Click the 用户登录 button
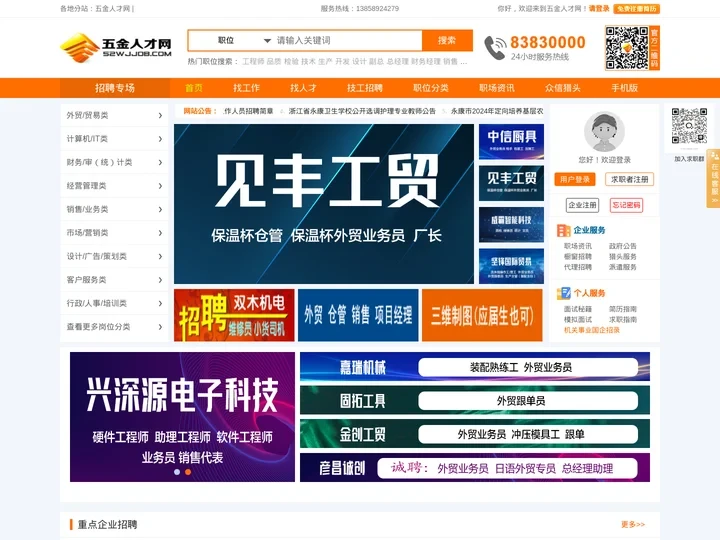The width and height of the screenshot is (720, 540). click(575, 180)
